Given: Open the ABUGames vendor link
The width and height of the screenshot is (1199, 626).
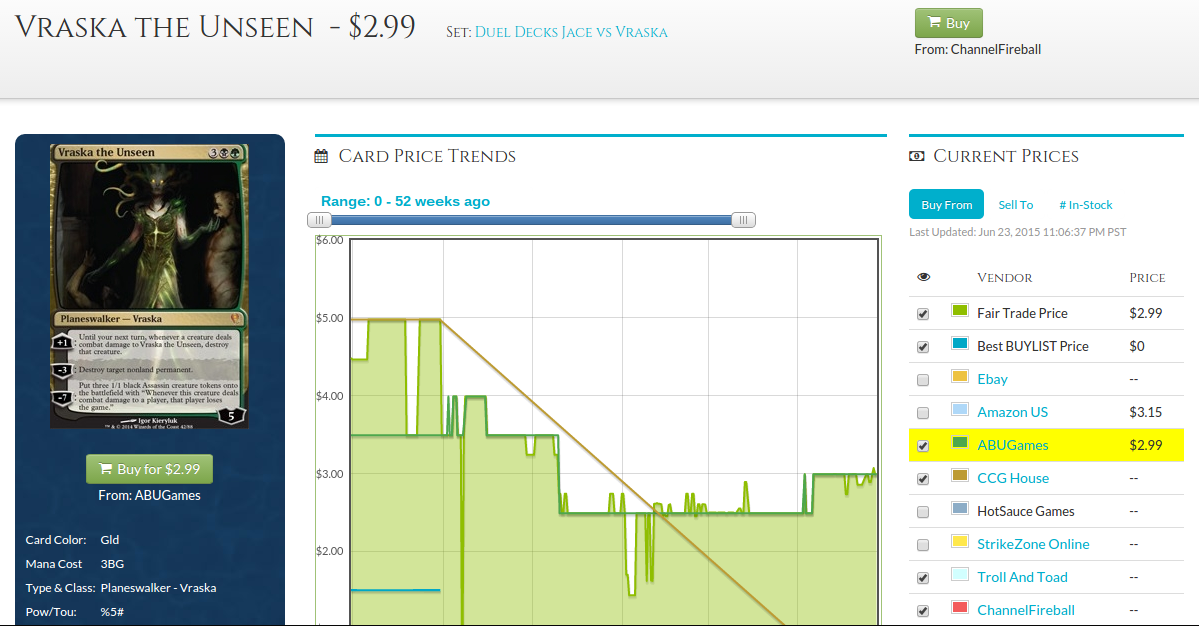Looking at the screenshot, I should coord(1012,445).
